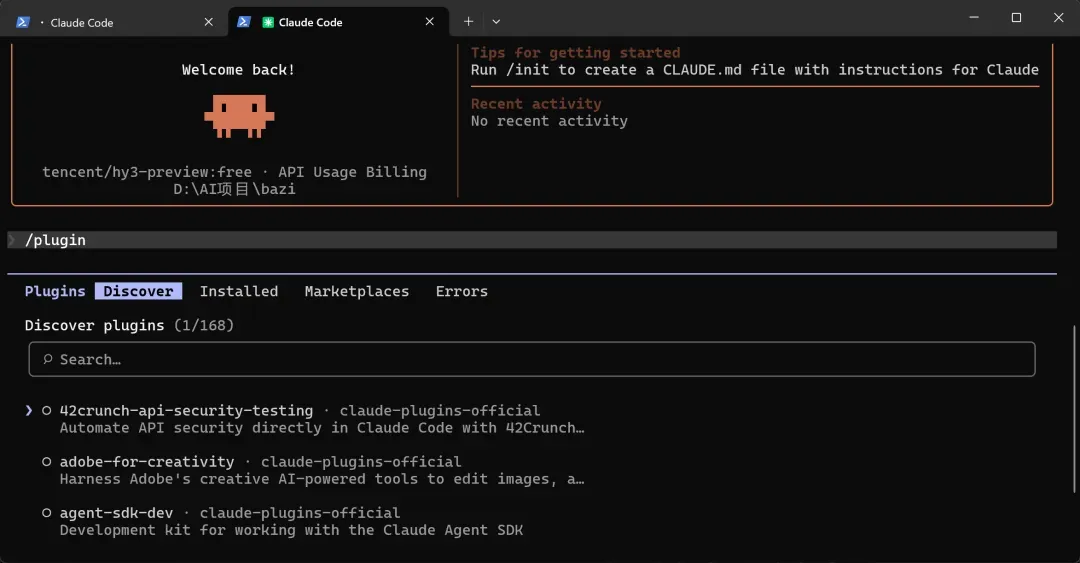The image size is (1080, 563).
Task: Close the first Claude Code tab
Action: 209,22
